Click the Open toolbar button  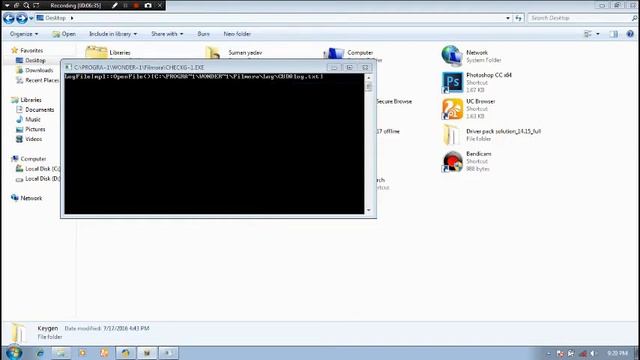click(64, 34)
